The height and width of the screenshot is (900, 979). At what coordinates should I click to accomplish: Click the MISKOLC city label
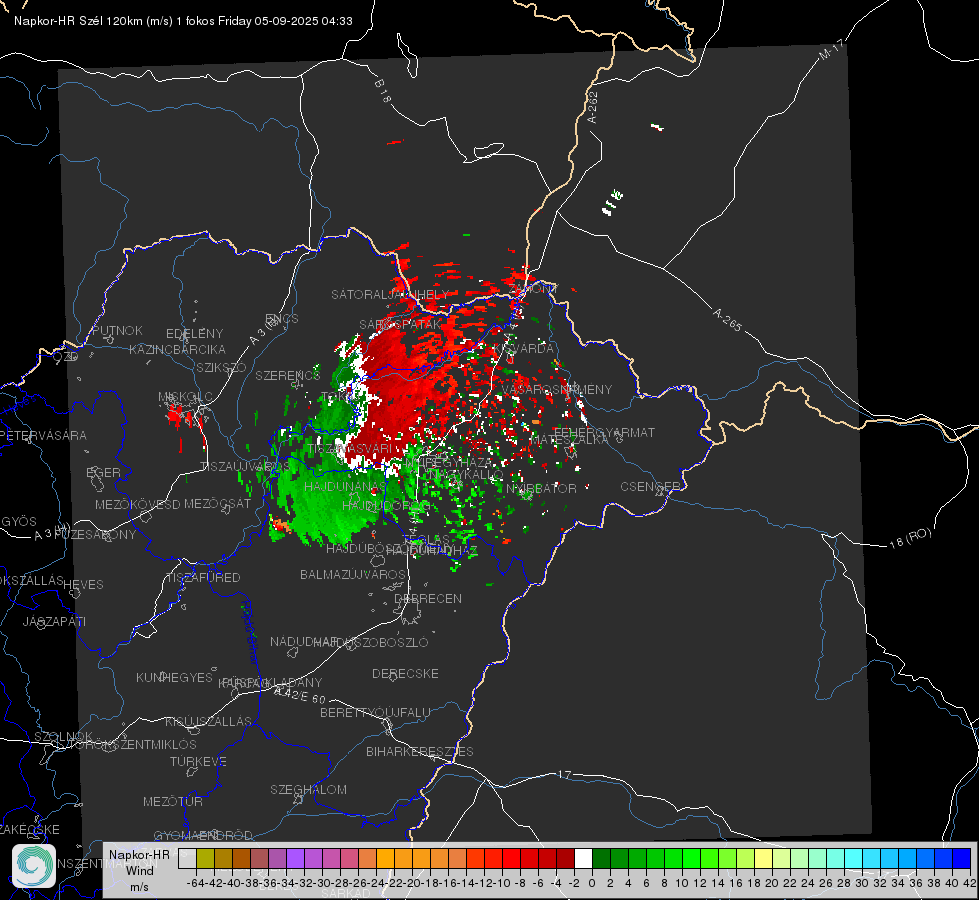pos(185,397)
